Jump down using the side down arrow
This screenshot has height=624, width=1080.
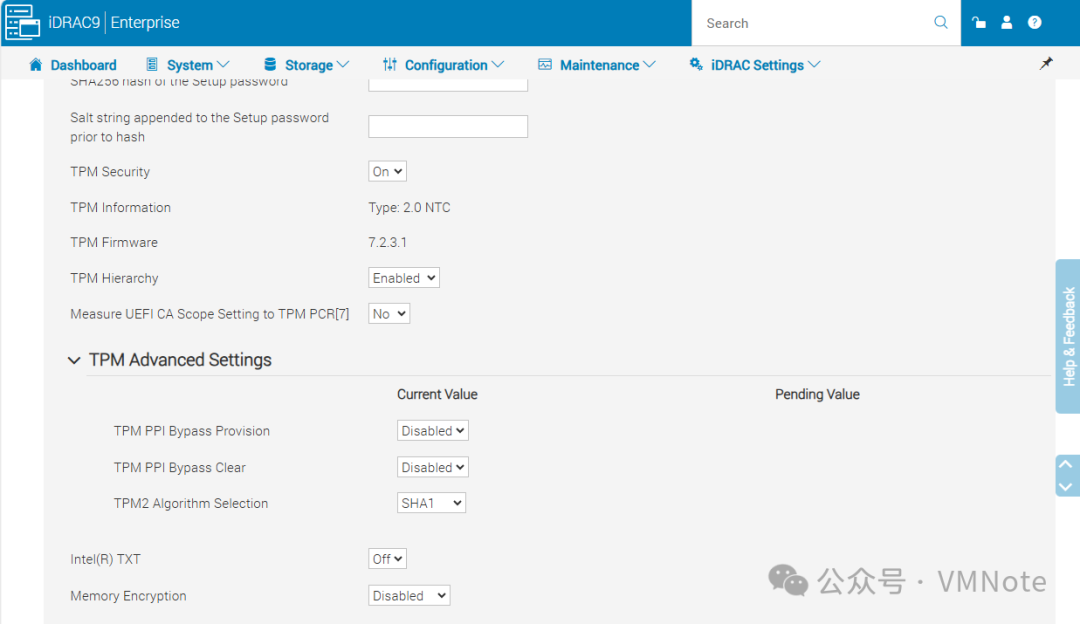(1066, 487)
